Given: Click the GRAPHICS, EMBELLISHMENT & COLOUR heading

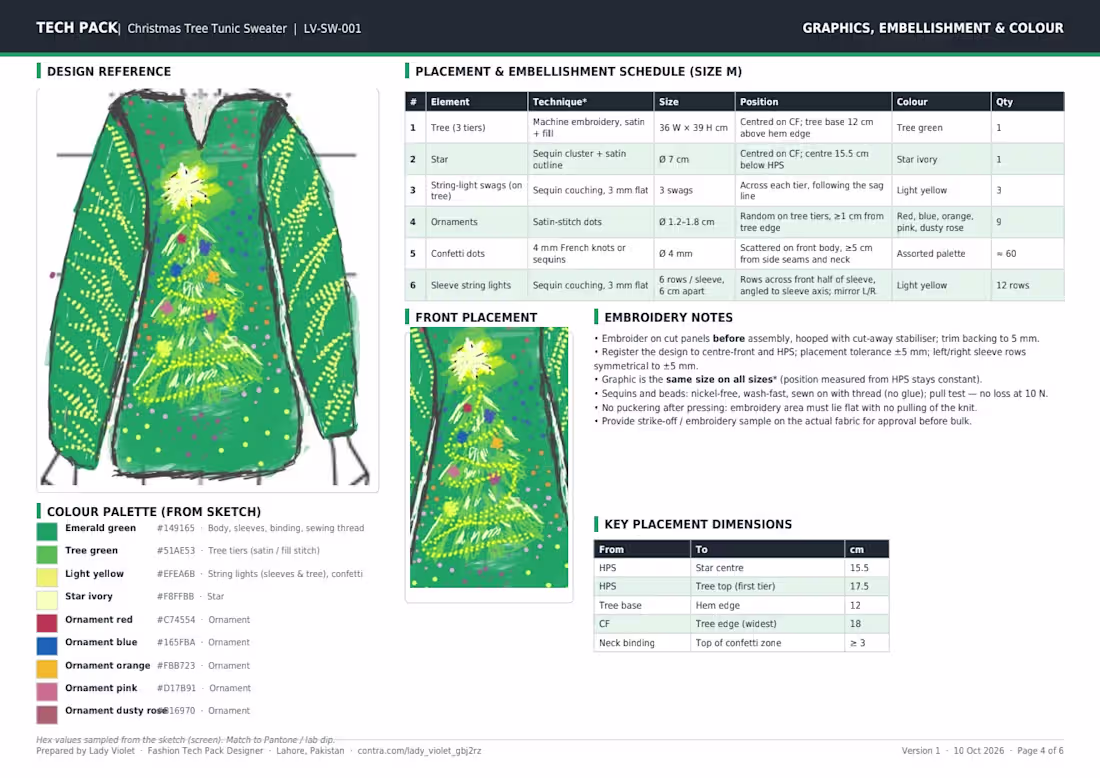Looking at the screenshot, I should point(933,28).
